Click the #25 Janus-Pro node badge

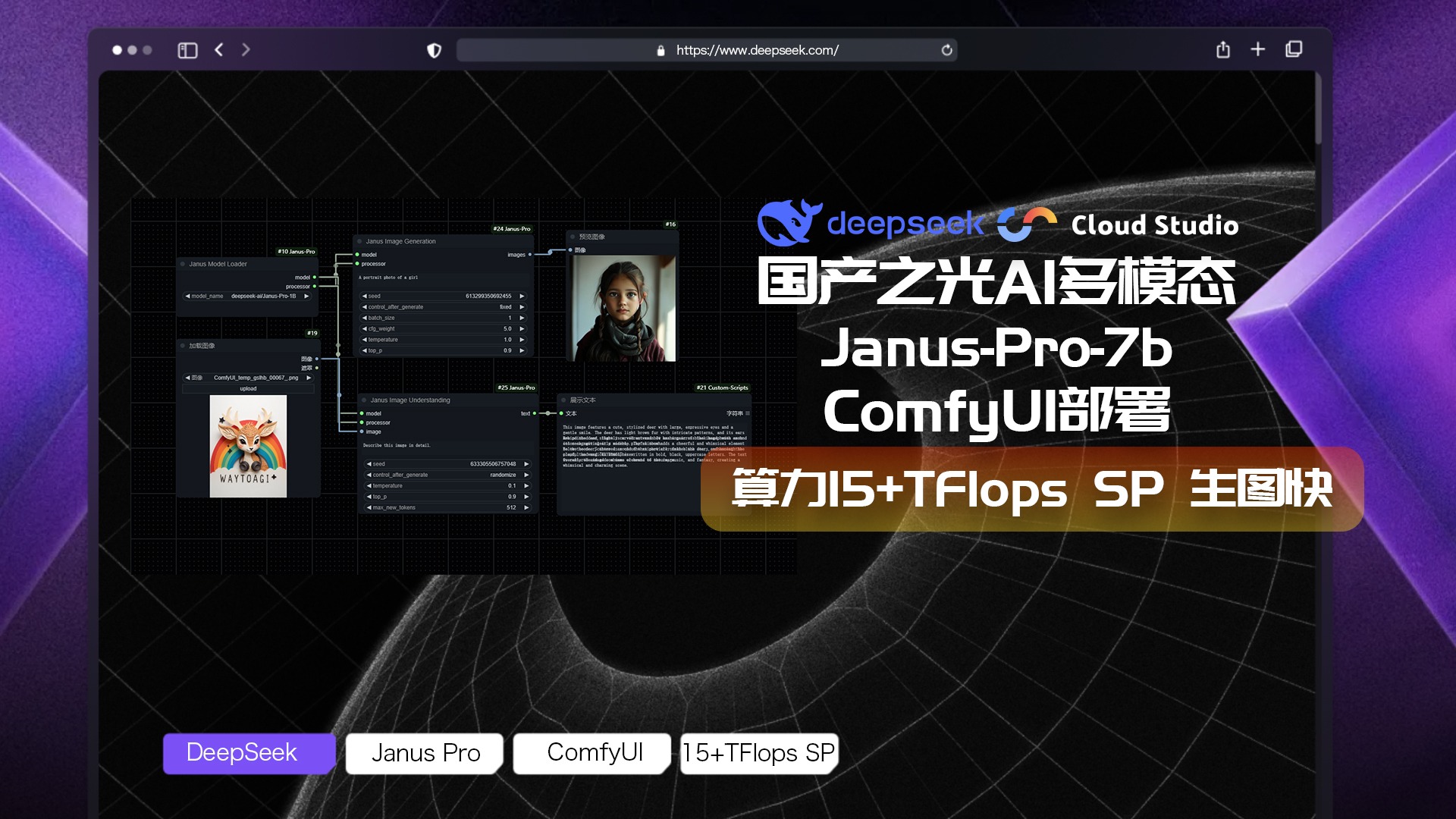[x=516, y=388]
